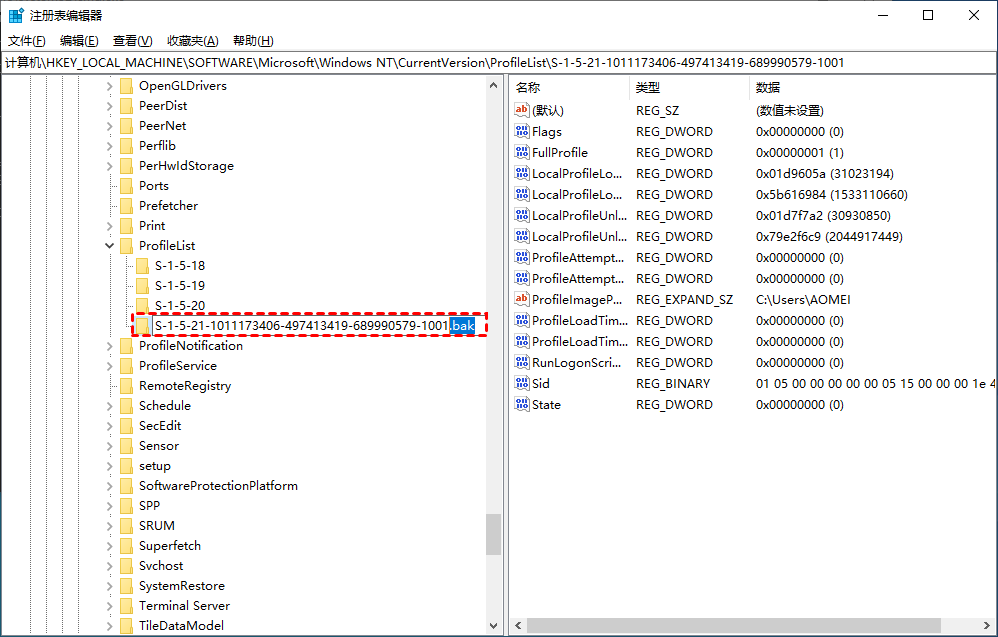
Task: Select the SystemRestore tree entry
Action: (181, 586)
